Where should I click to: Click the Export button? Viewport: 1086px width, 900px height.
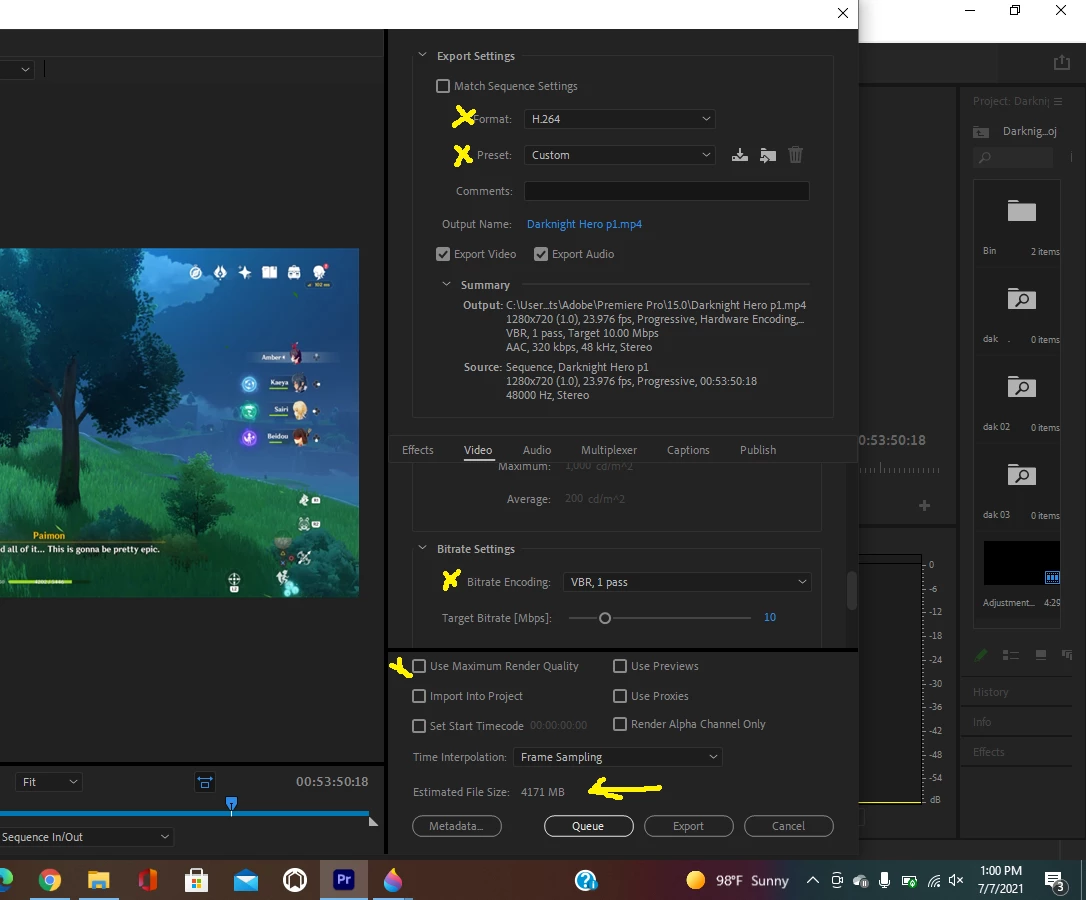pyautogui.click(x=688, y=826)
